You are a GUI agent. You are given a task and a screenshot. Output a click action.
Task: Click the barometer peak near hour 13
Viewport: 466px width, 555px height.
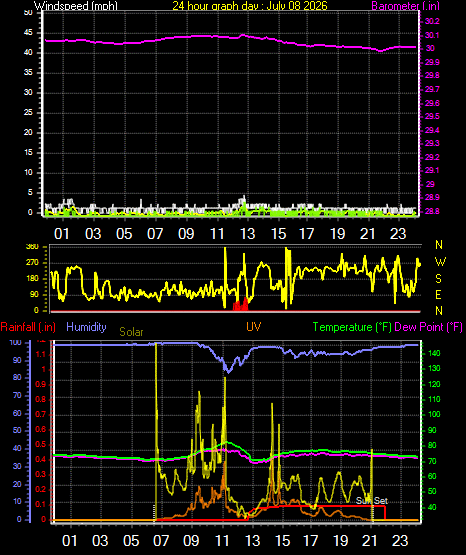243,35
